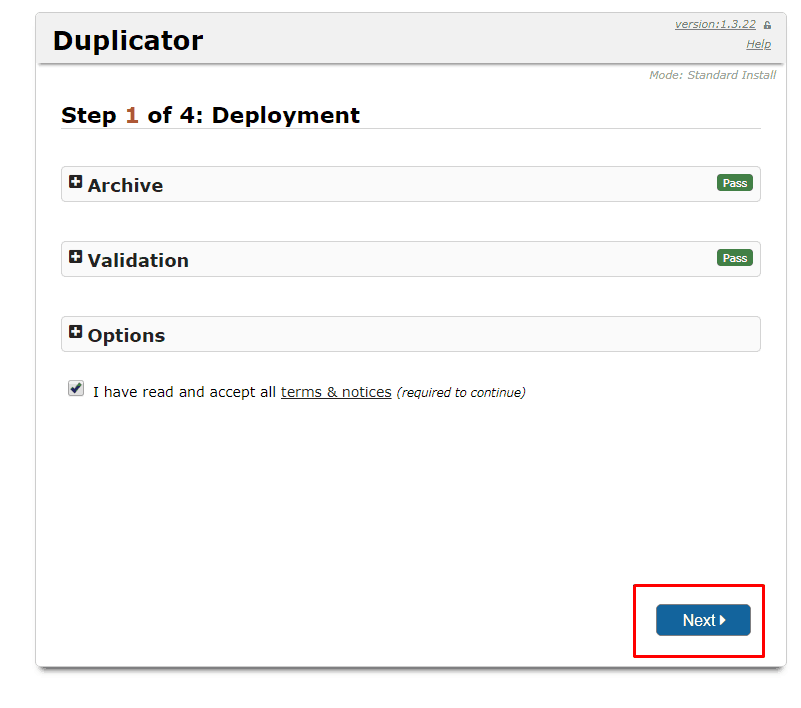This screenshot has height=708, width=801.
Task: Open the Help link
Action: point(759,44)
